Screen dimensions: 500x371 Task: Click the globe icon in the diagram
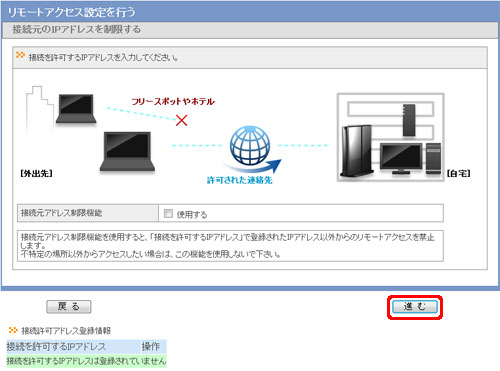[250, 145]
